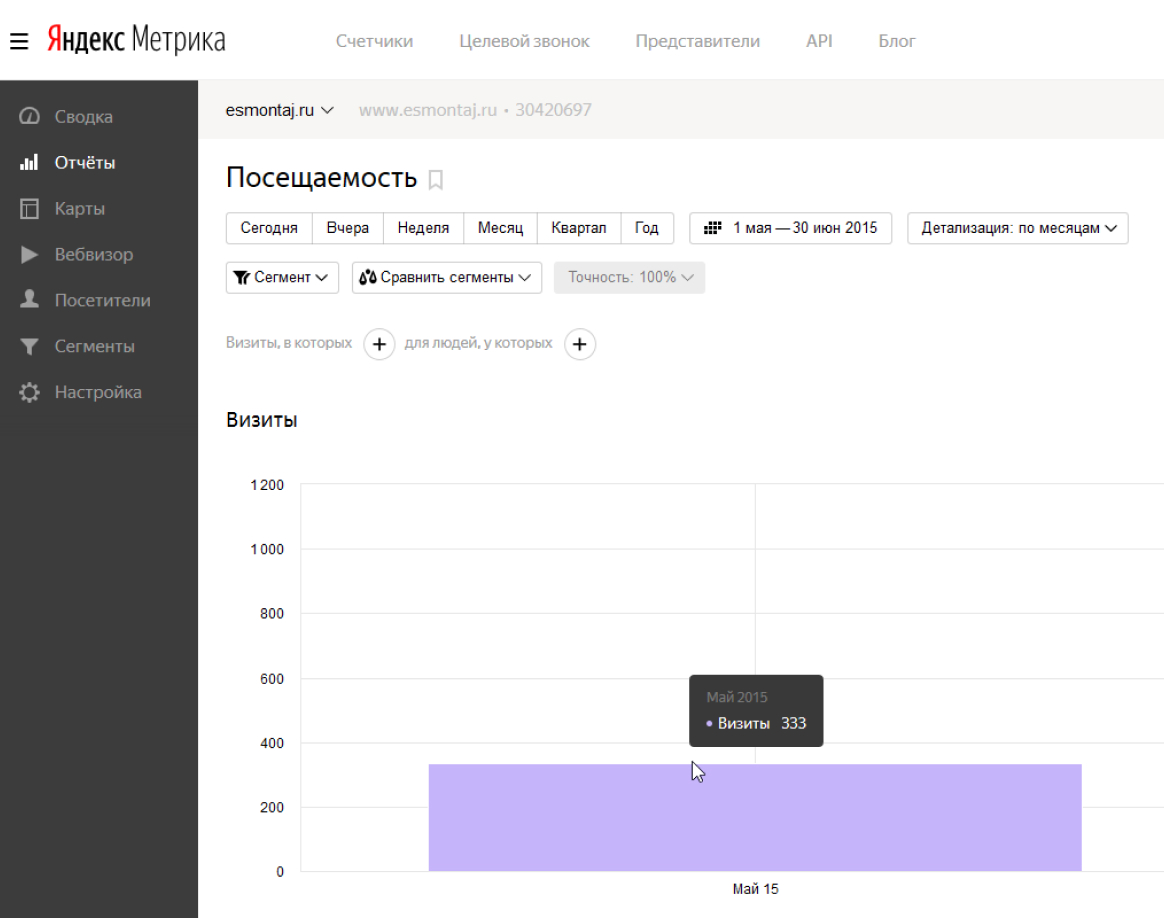Click the purple Май 15 bar

755,817
